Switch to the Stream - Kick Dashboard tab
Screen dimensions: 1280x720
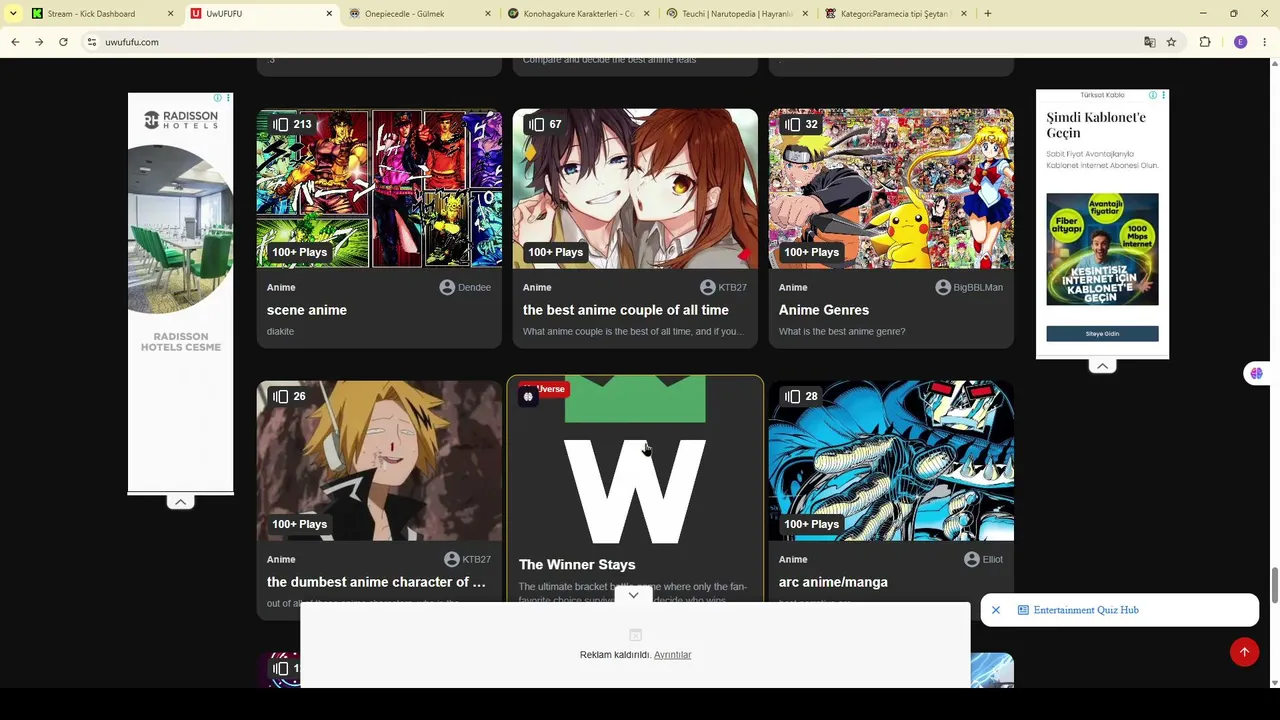pos(102,14)
